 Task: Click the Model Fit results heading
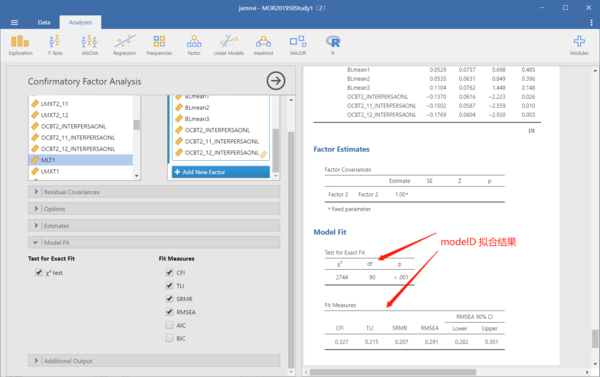tap(330, 232)
